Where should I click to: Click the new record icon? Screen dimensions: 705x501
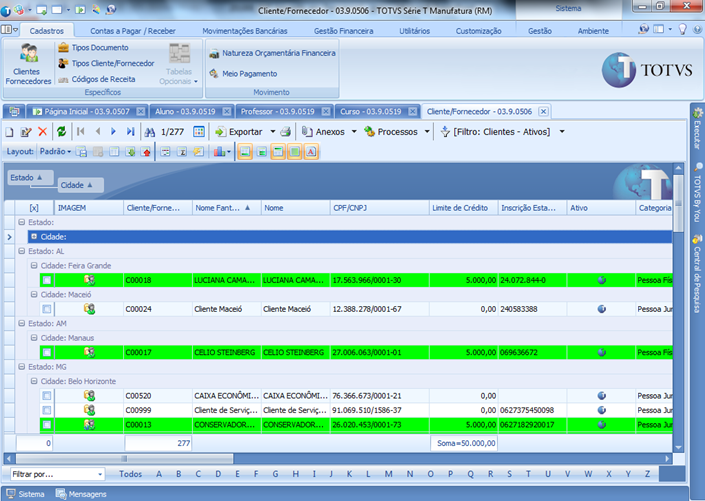point(9,132)
